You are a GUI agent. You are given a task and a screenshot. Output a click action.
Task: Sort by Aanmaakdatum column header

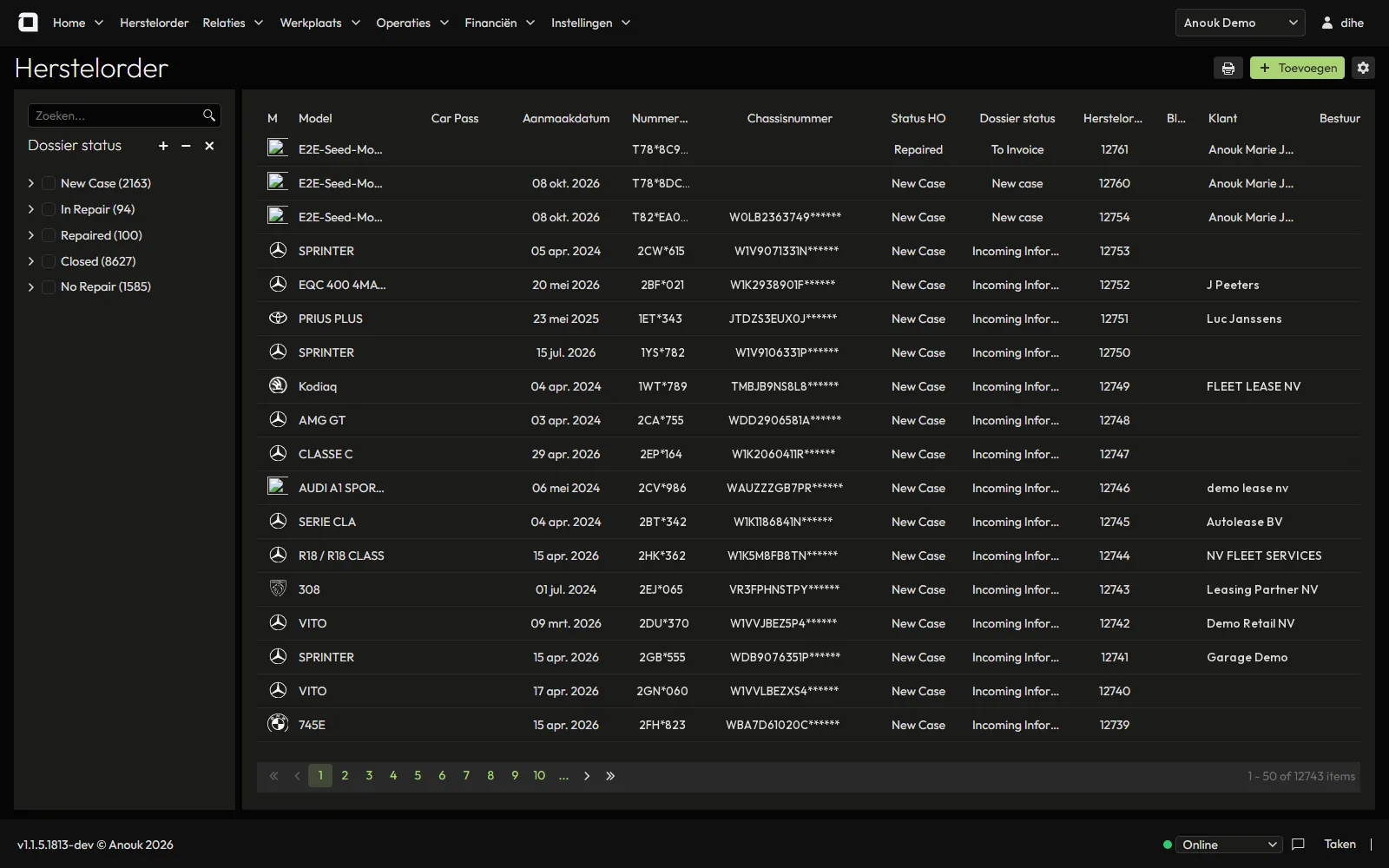tap(566, 118)
